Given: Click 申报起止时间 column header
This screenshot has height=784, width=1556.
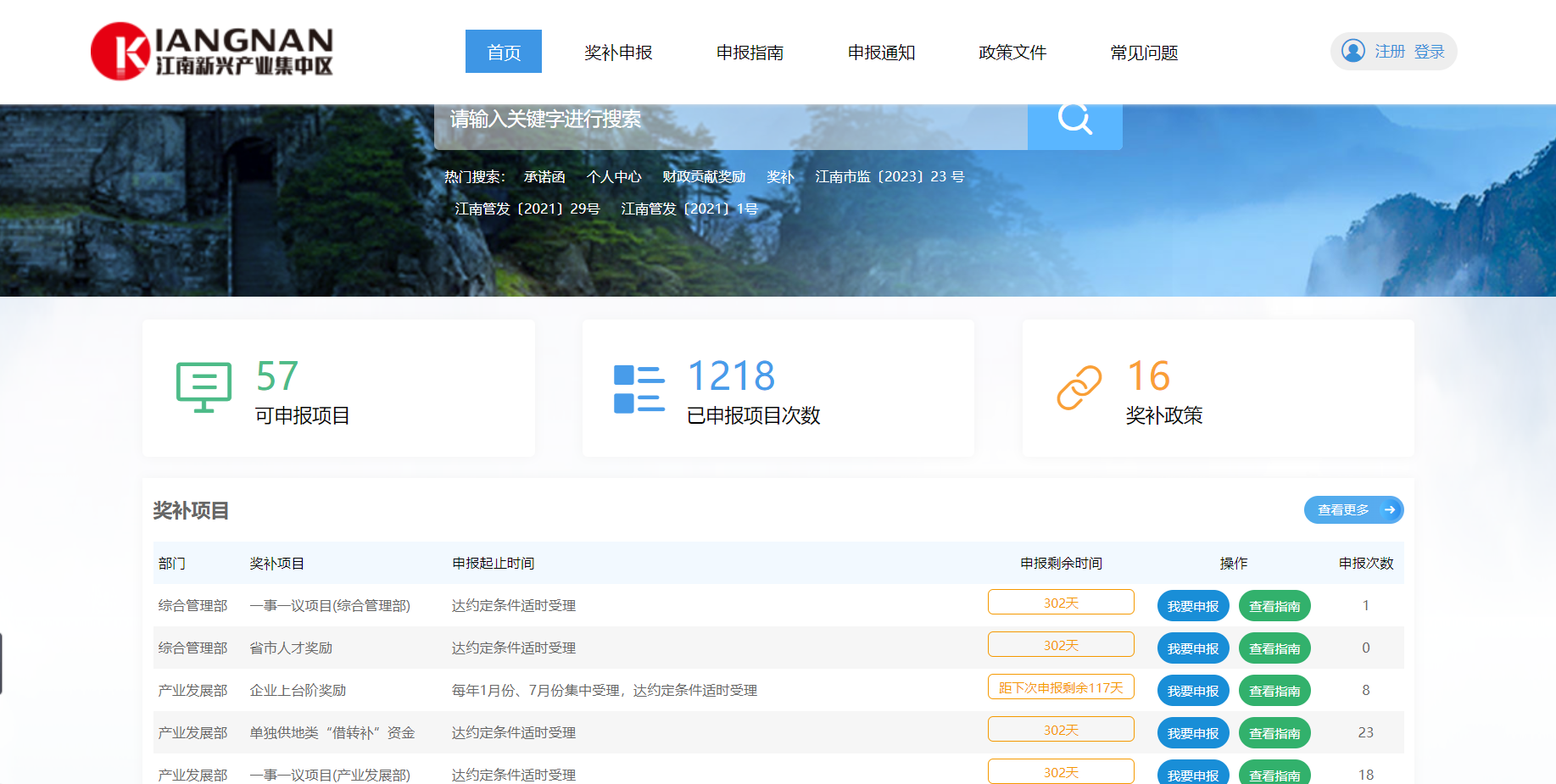Looking at the screenshot, I should pyautogui.click(x=494, y=563).
